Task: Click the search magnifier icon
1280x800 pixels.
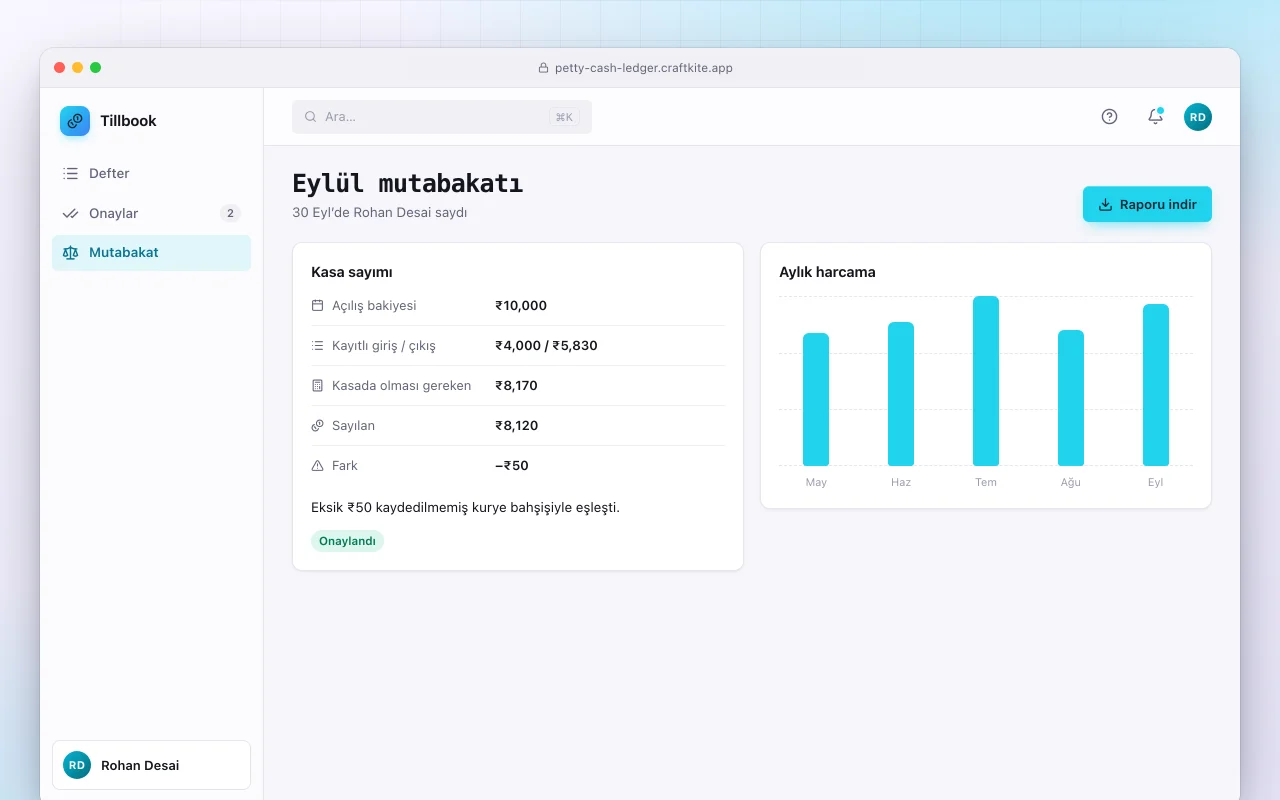Action: [x=311, y=117]
